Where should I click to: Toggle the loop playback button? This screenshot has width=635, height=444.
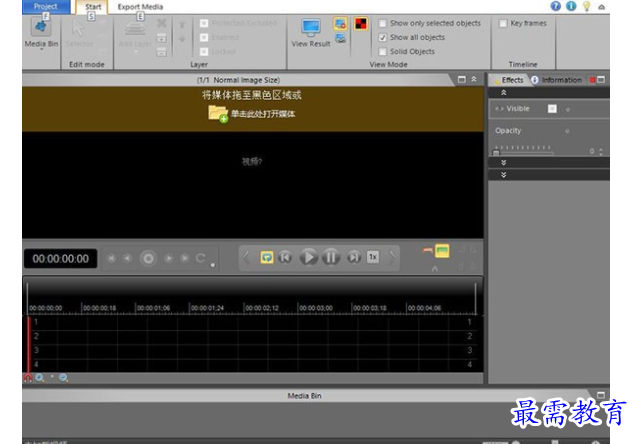coord(266,257)
